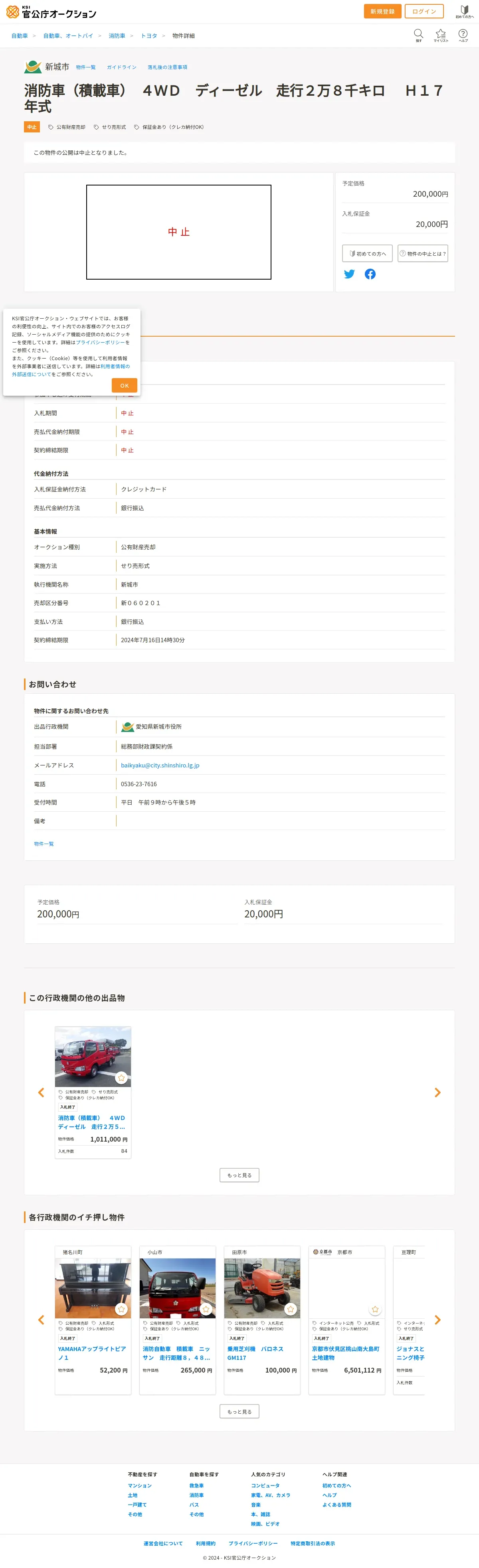Click the 公有財産売却 tag under the title

coord(67,127)
